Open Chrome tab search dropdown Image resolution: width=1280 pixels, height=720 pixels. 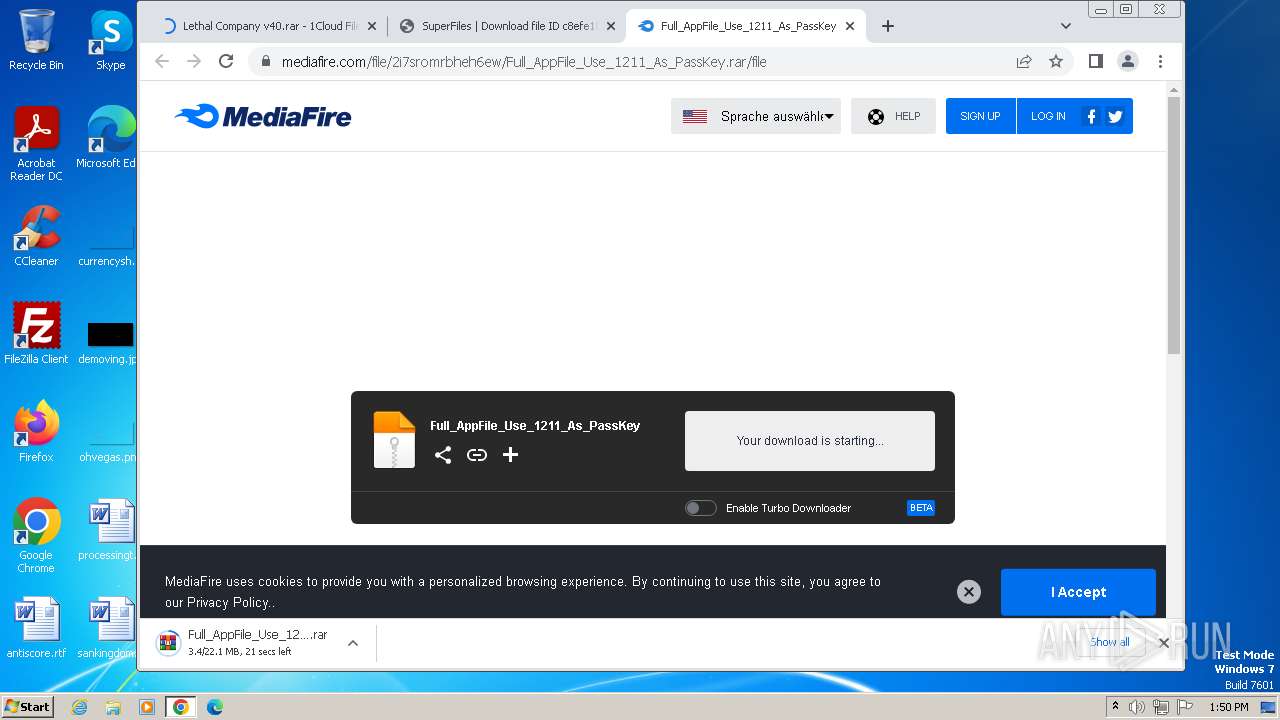tap(1066, 26)
